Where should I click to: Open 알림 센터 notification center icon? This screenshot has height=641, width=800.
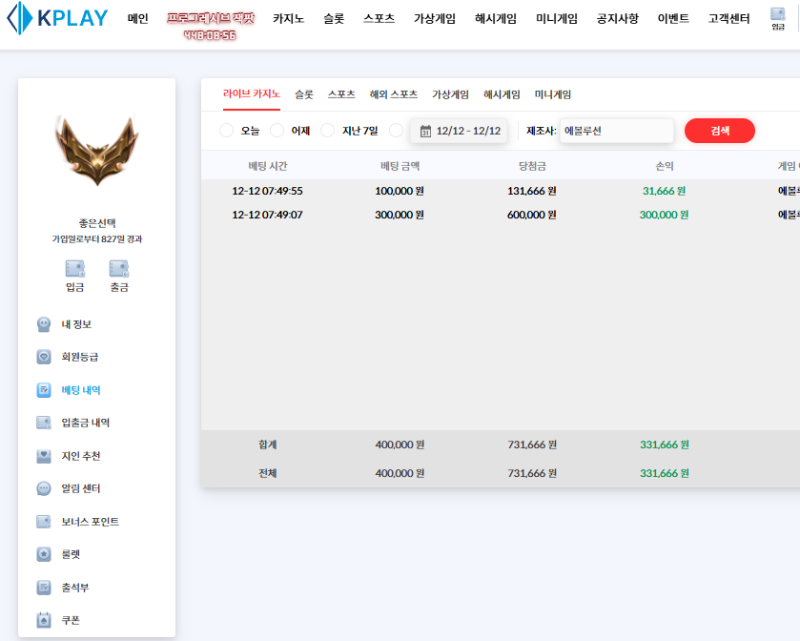[44, 489]
